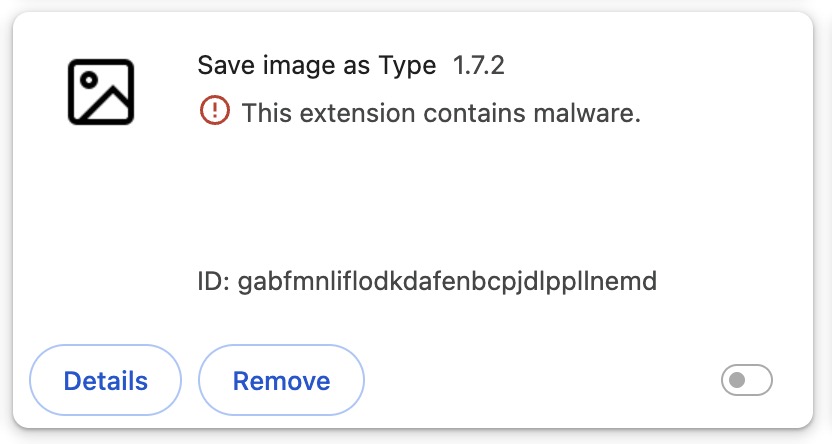Click the red malware warning icon
This screenshot has height=444, width=832.
click(x=214, y=111)
